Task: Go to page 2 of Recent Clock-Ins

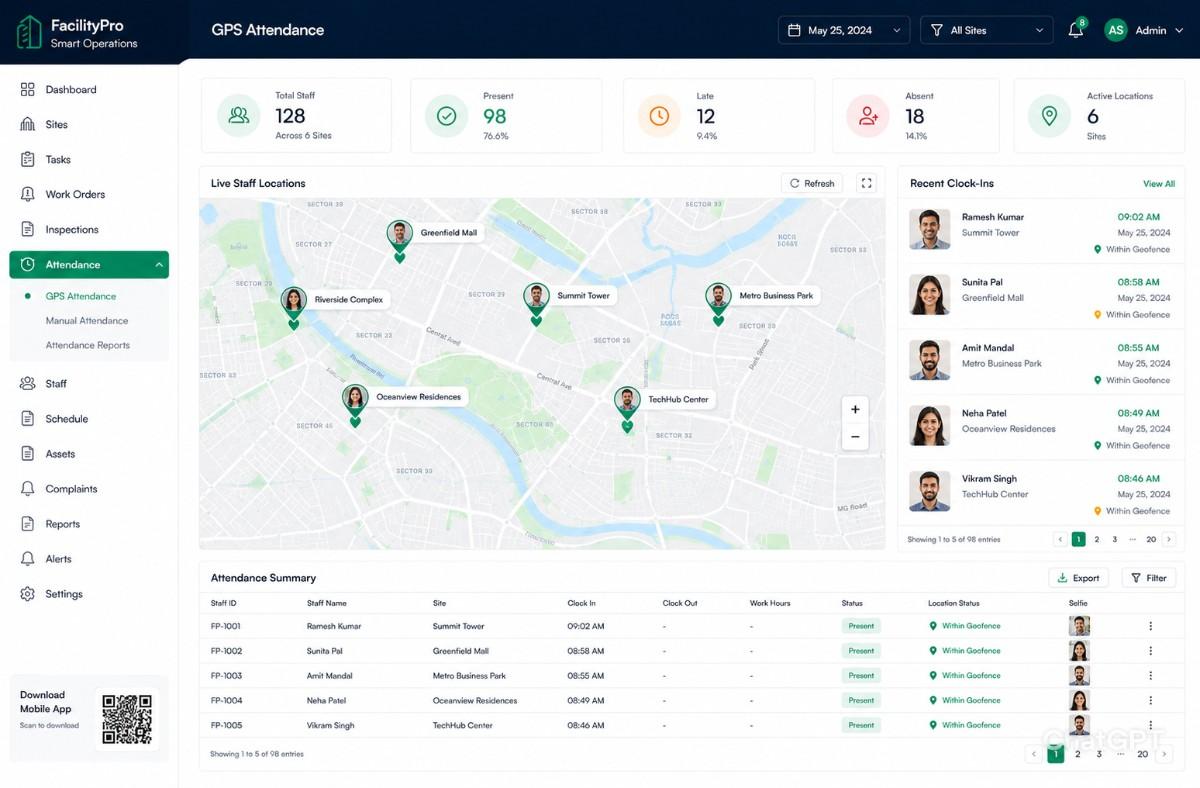Action: click(x=1096, y=539)
